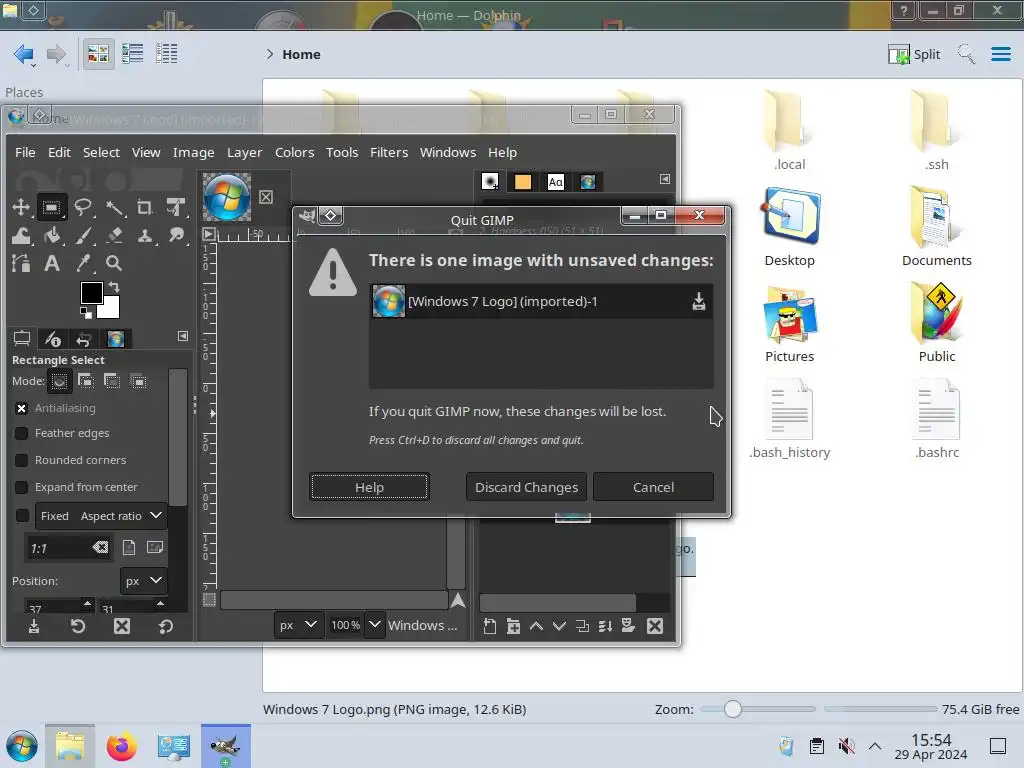Set selection mode to Add

(x=86, y=381)
